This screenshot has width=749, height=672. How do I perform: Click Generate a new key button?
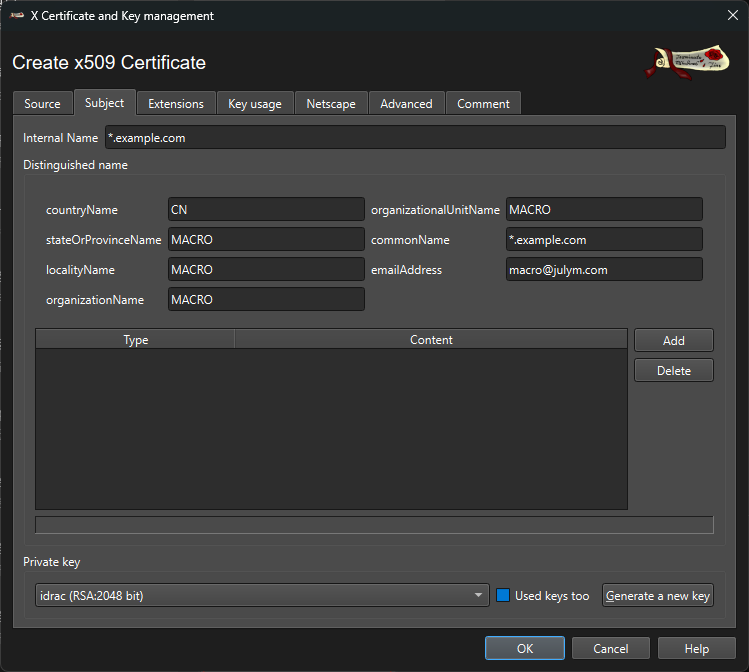point(658,596)
